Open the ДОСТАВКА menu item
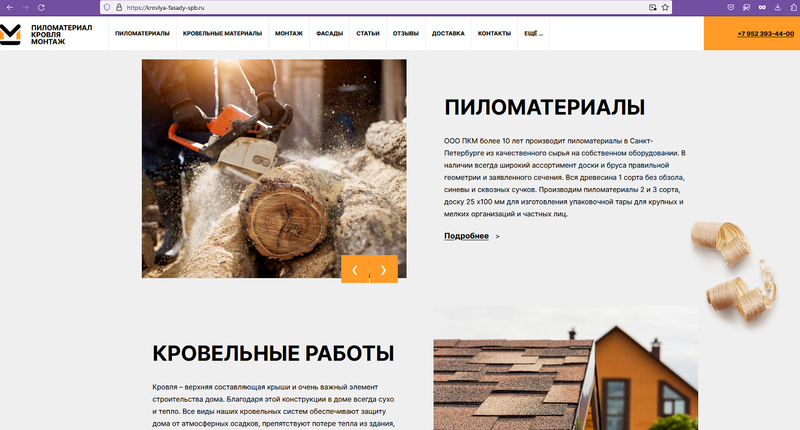The width and height of the screenshot is (800, 430). point(448,33)
